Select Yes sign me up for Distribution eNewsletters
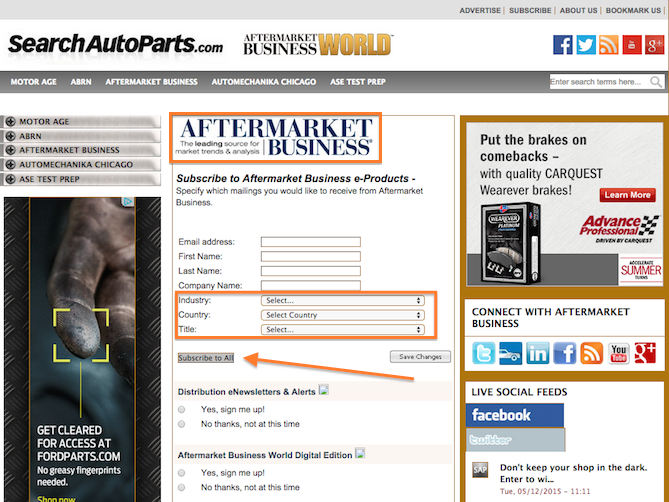The width and height of the screenshot is (669, 502). (x=182, y=409)
